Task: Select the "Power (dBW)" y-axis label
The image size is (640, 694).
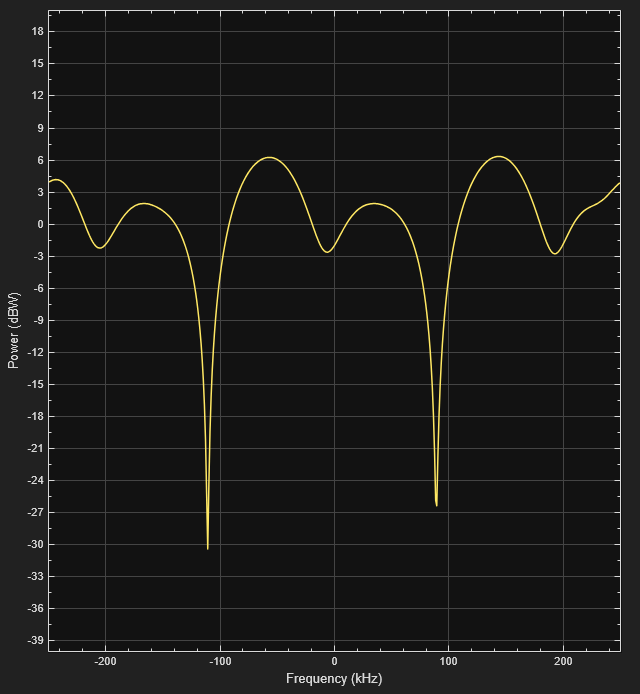Action: 14,331
